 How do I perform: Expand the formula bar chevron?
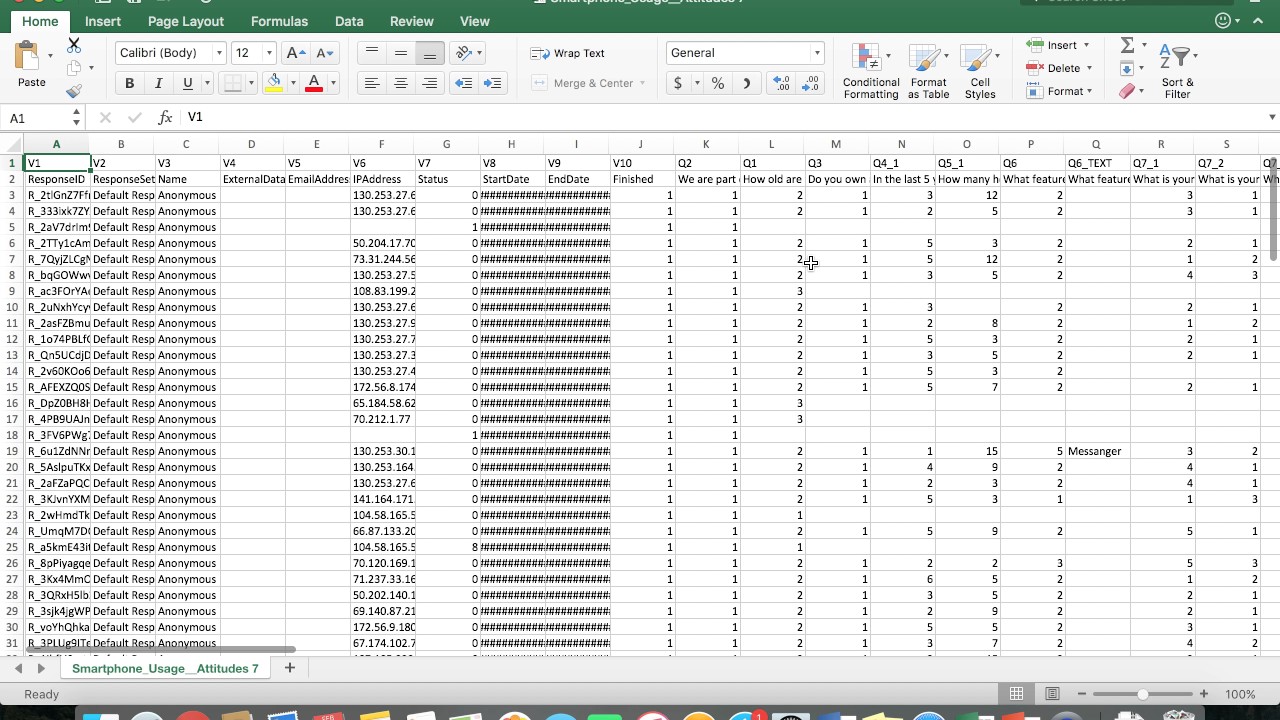click(x=1272, y=117)
